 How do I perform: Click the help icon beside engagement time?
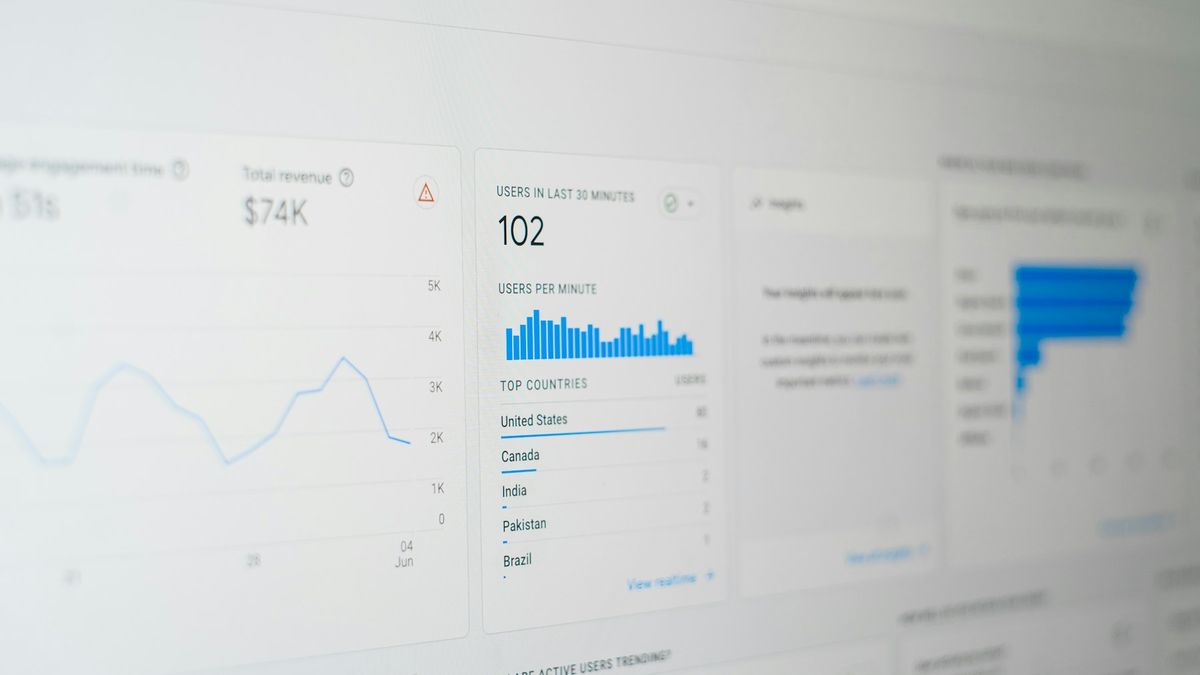click(x=180, y=170)
